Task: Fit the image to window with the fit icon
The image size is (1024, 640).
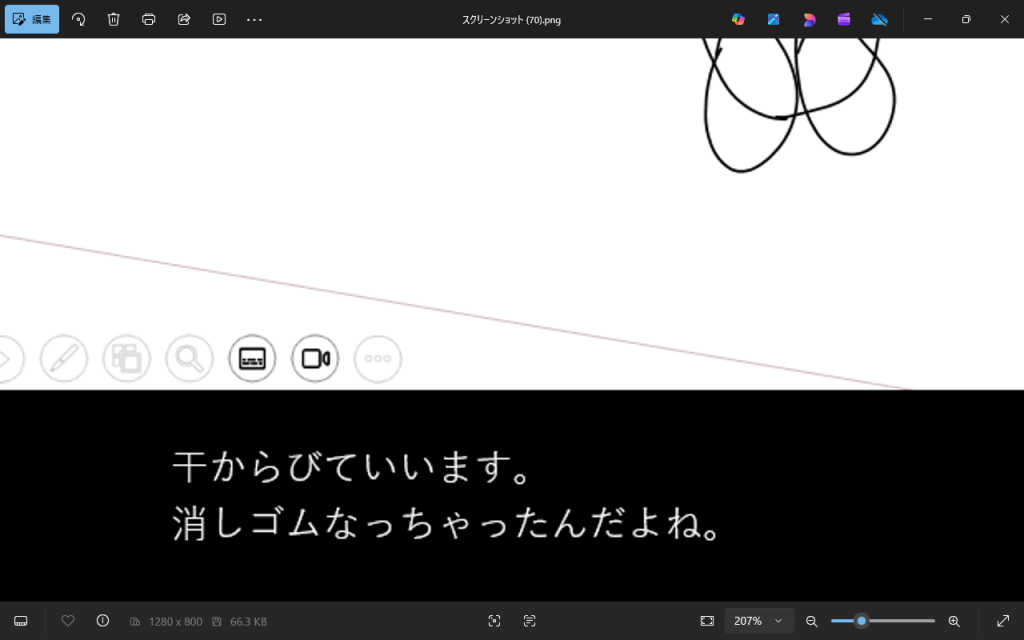Action: tap(707, 621)
